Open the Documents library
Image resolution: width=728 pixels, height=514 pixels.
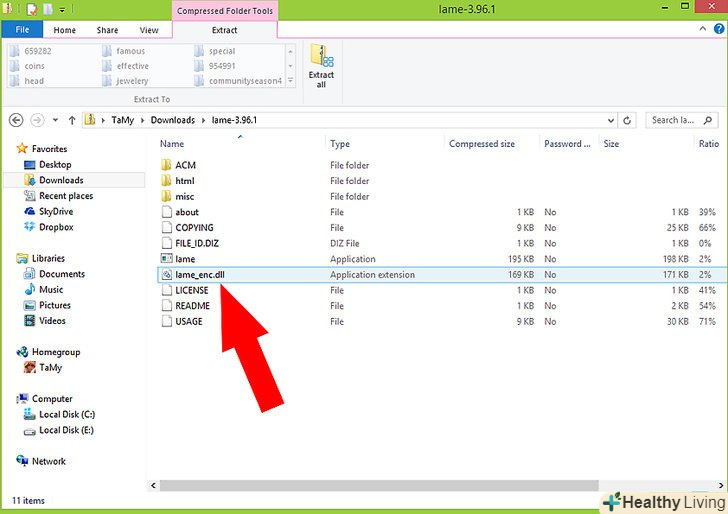pyautogui.click(x=54, y=274)
